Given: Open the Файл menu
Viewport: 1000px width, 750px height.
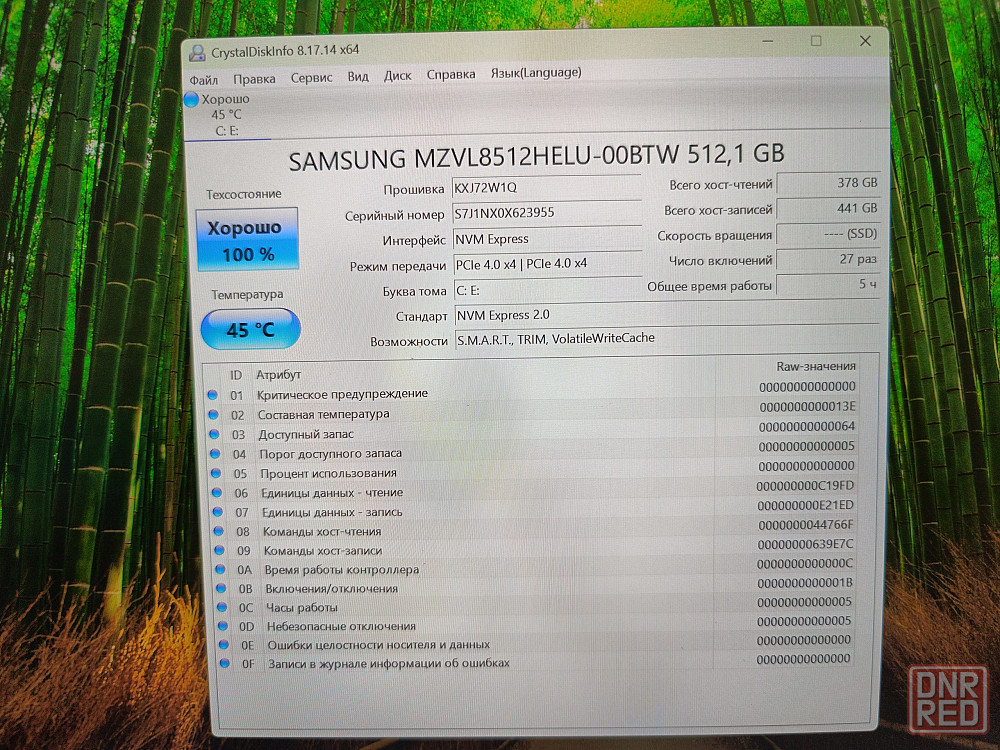Looking at the screenshot, I should (x=204, y=80).
